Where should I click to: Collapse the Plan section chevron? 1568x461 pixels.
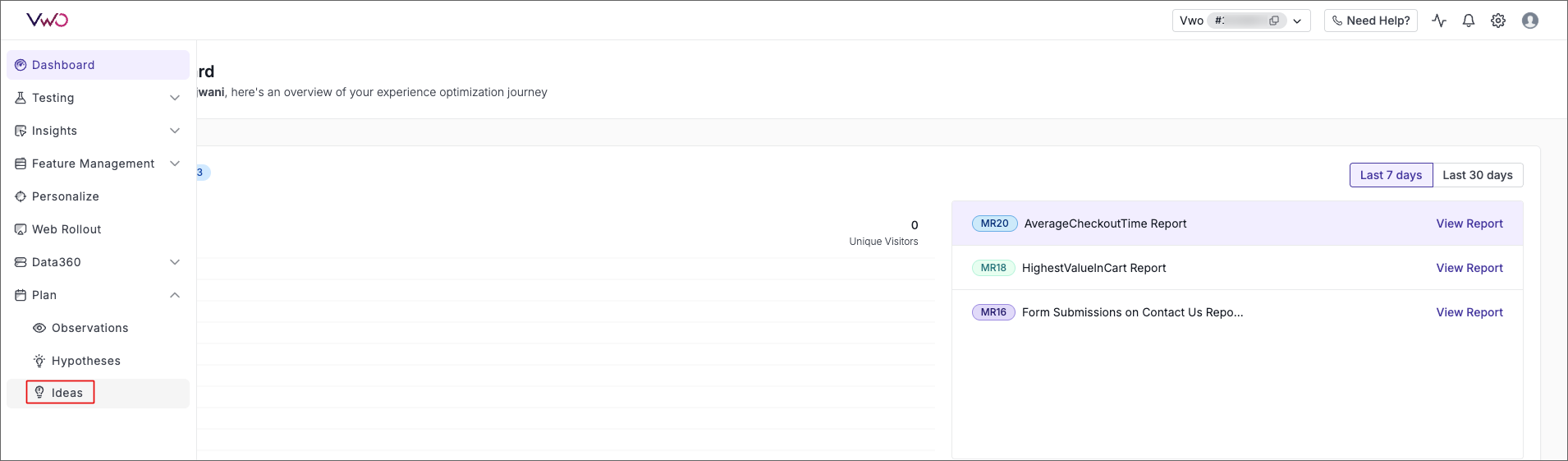tap(175, 295)
